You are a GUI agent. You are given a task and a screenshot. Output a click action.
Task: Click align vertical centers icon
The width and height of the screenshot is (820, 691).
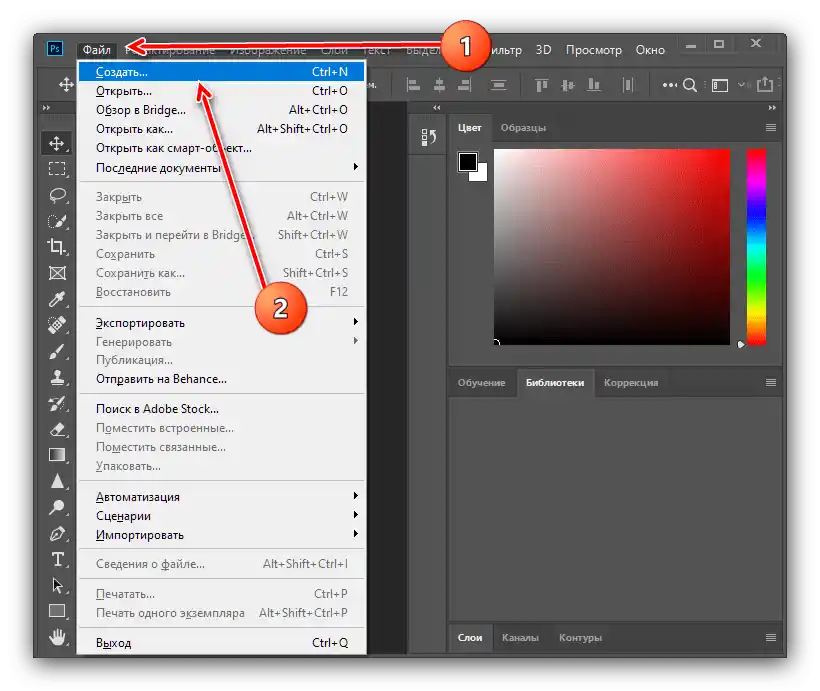567,84
